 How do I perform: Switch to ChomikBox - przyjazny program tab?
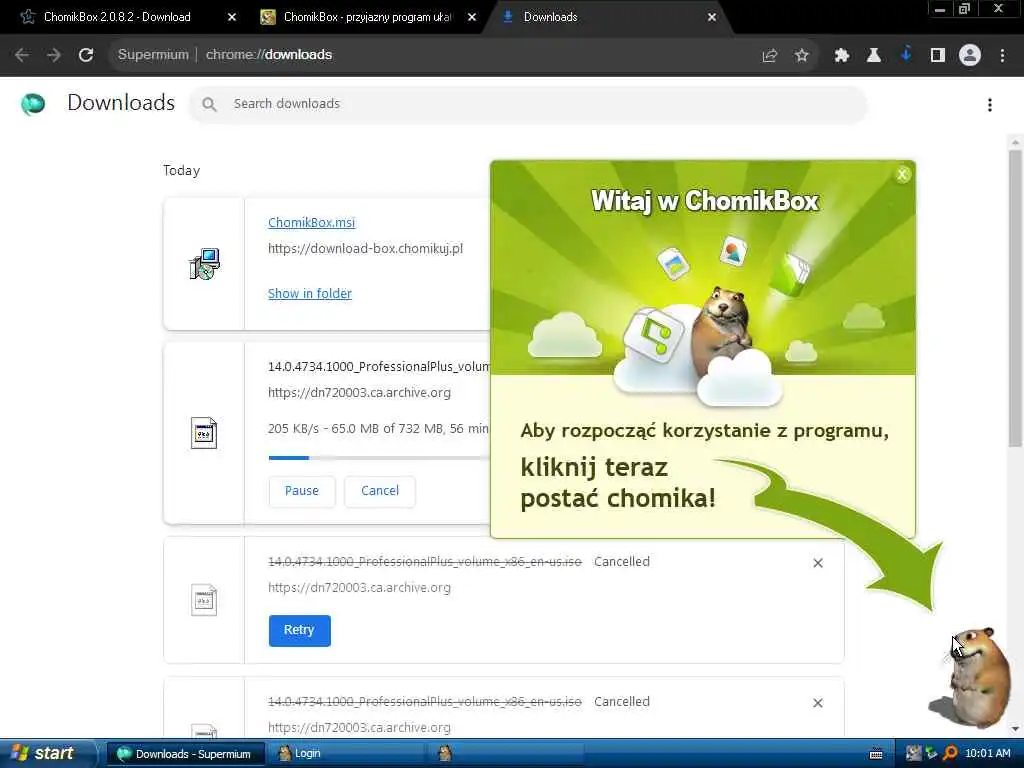click(x=367, y=17)
